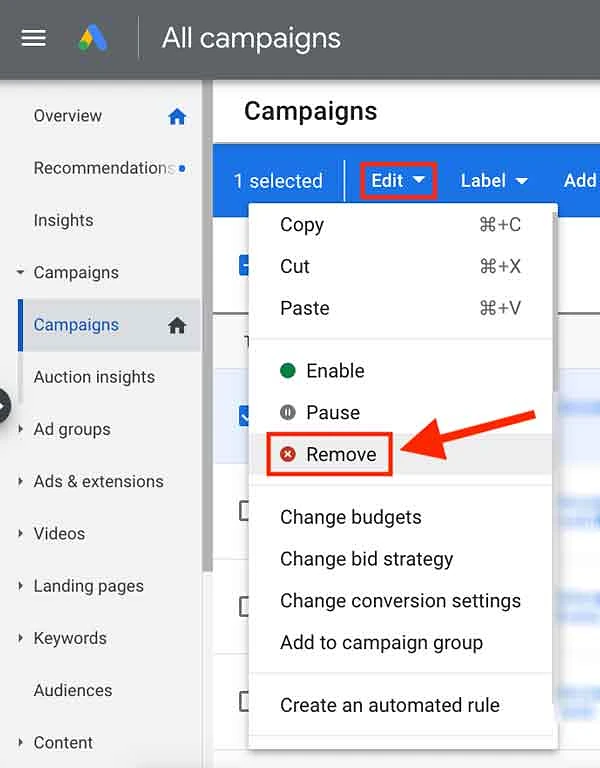Collapse the Campaigns section arrow
Image resolution: width=600 pixels, height=768 pixels.
[20, 272]
